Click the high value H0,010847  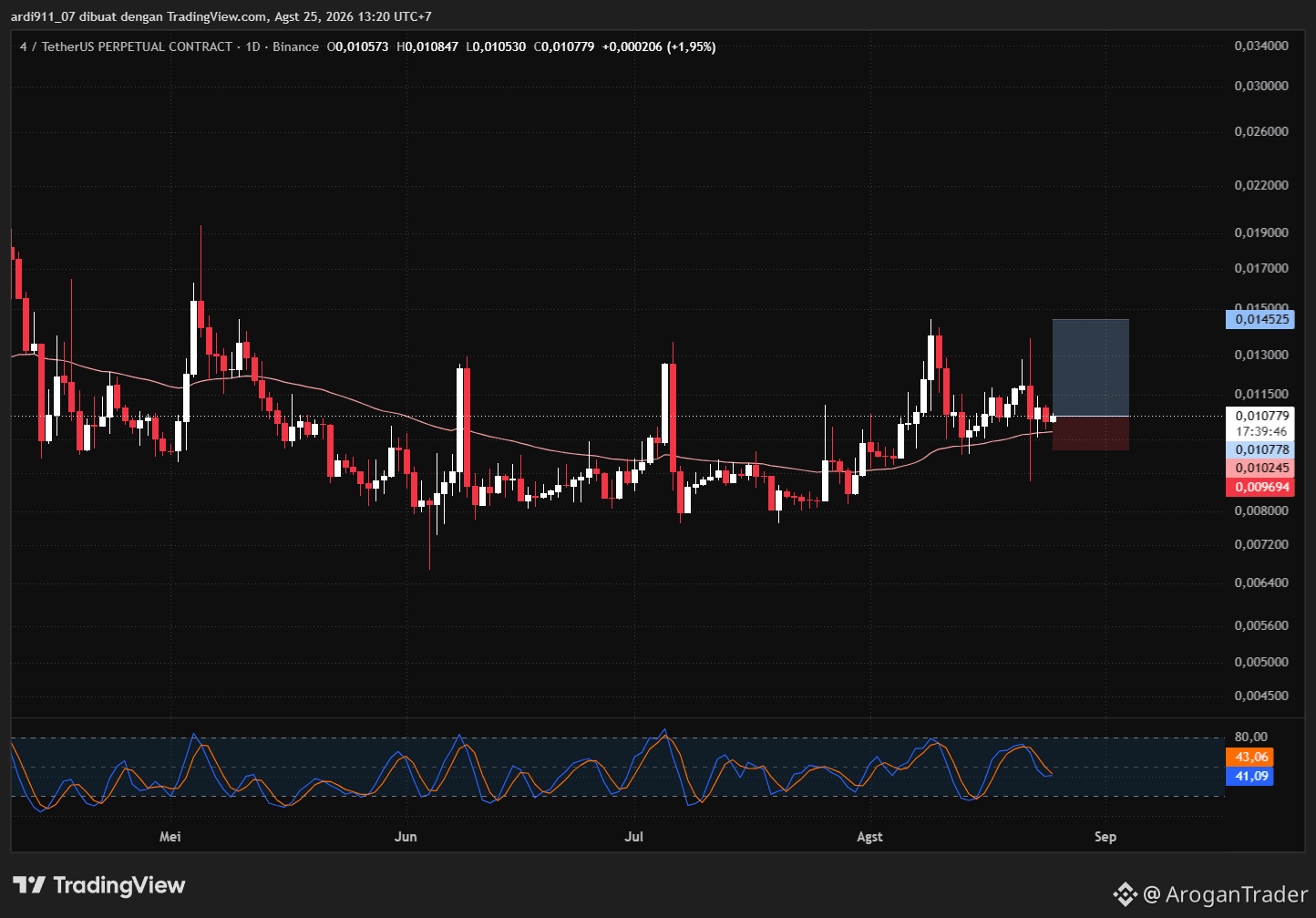[x=427, y=46]
